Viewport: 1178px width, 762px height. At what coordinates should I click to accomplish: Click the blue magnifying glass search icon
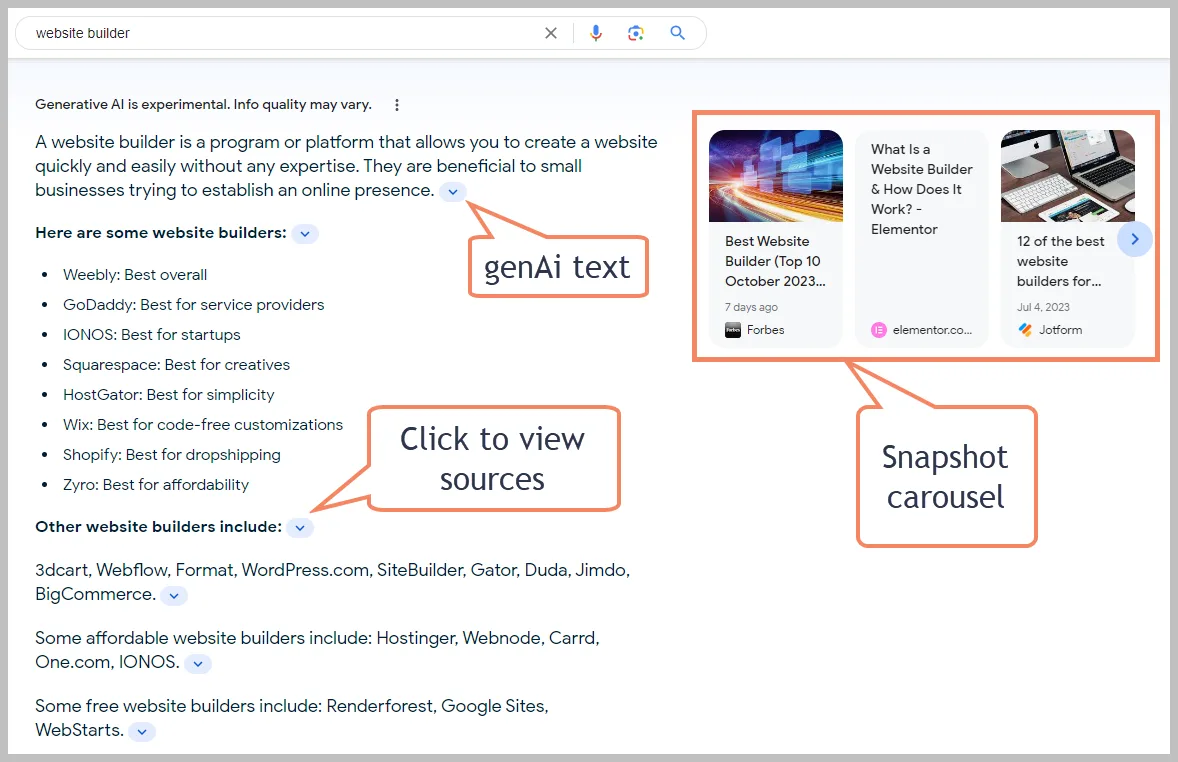(x=678, y=33)
